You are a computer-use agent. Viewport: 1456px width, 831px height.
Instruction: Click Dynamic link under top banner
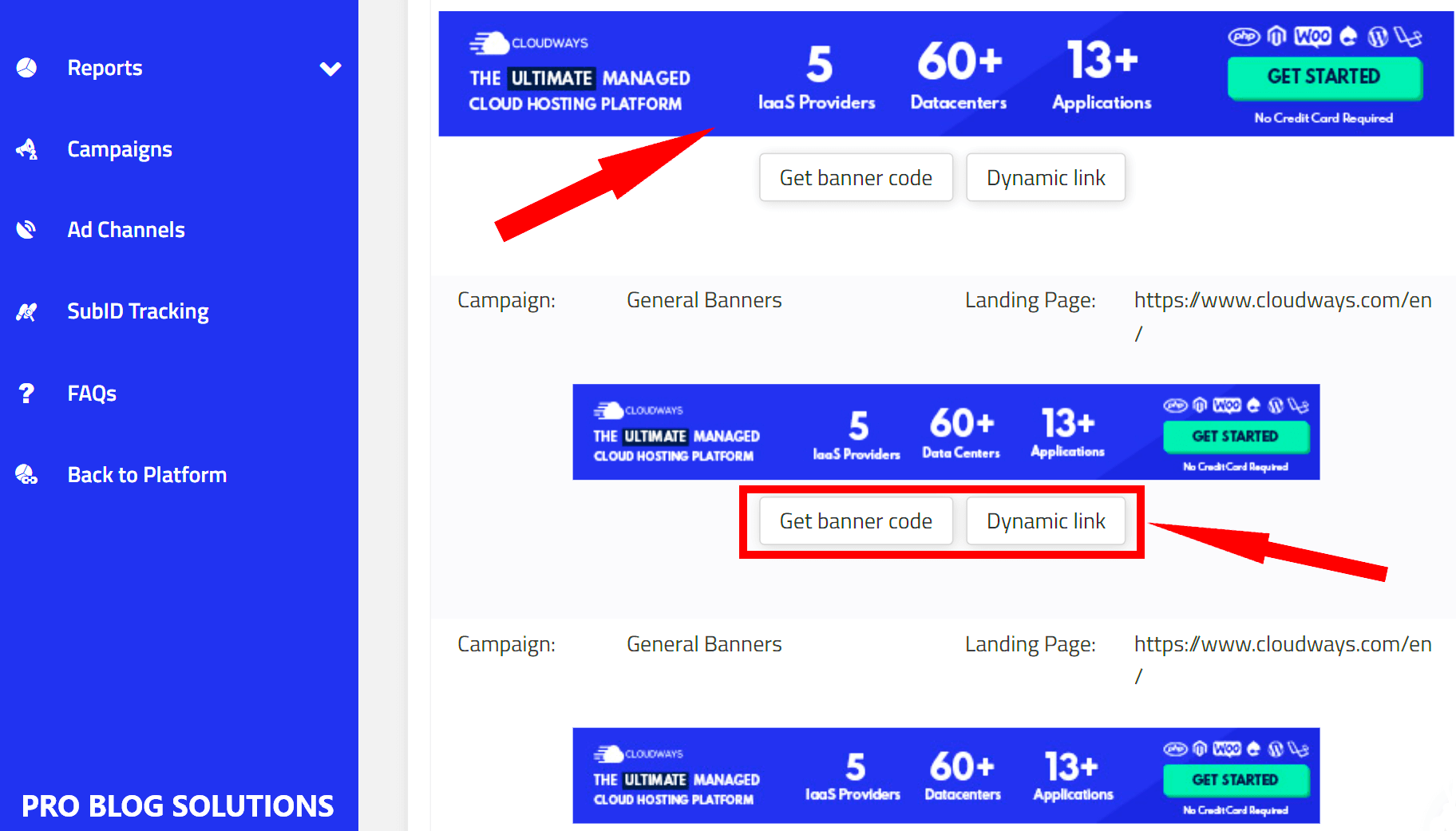(1046, 177)
